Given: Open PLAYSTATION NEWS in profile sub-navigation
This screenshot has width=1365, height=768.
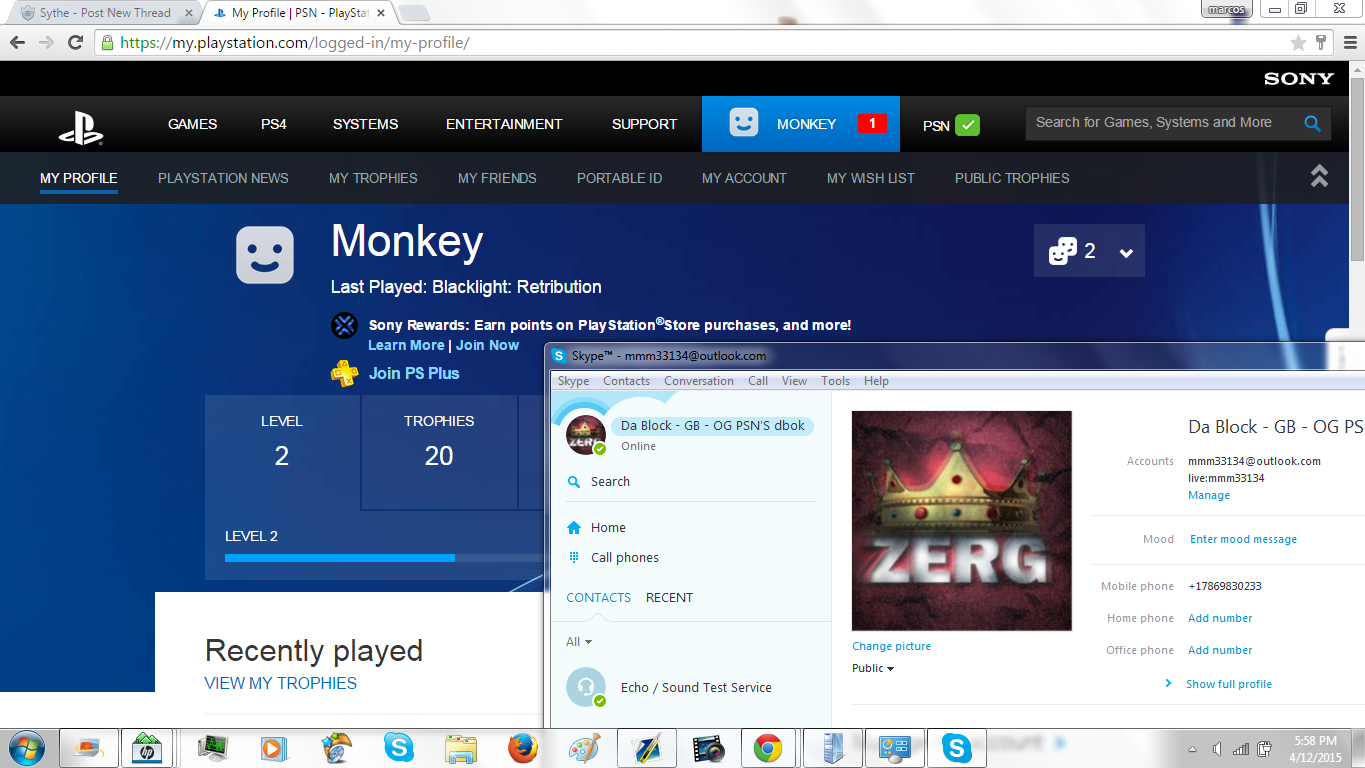Looking at the screenshot, I should point(223,178).
